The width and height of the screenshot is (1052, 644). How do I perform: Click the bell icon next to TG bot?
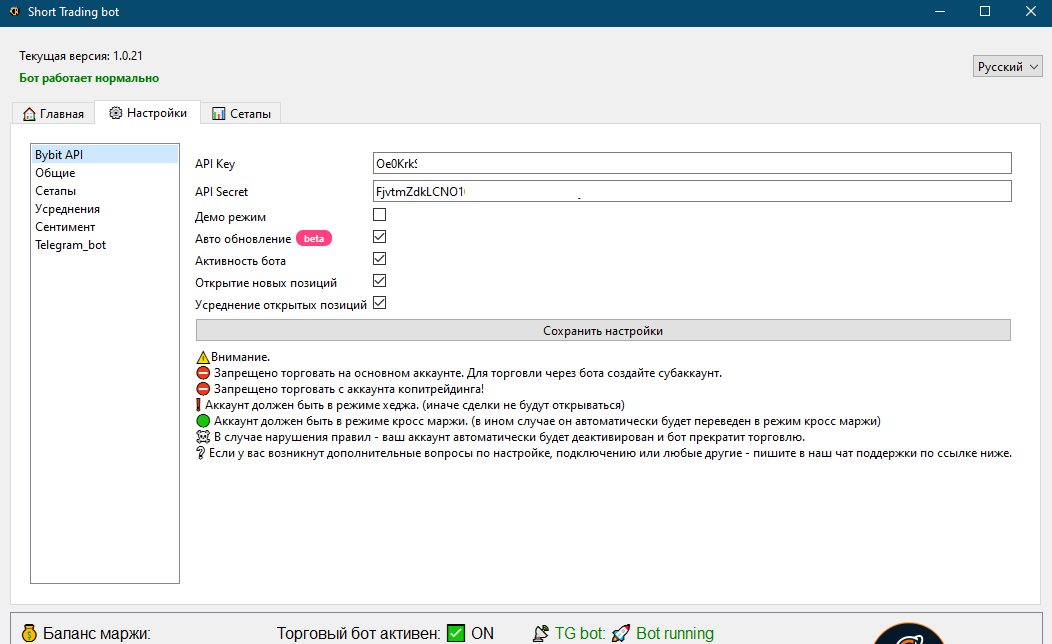tap(541, 633)
